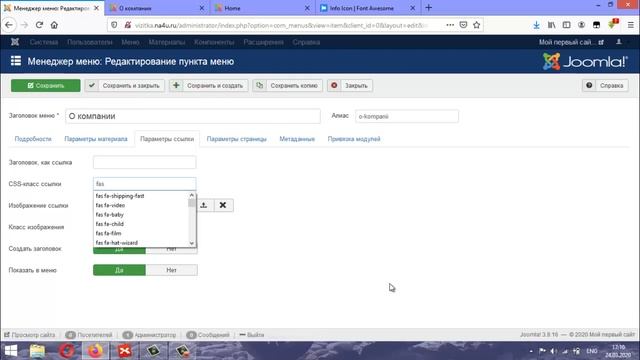Click the suggestion list scroll-up arrow
The image size is (640, 360).
pos(191,195)
